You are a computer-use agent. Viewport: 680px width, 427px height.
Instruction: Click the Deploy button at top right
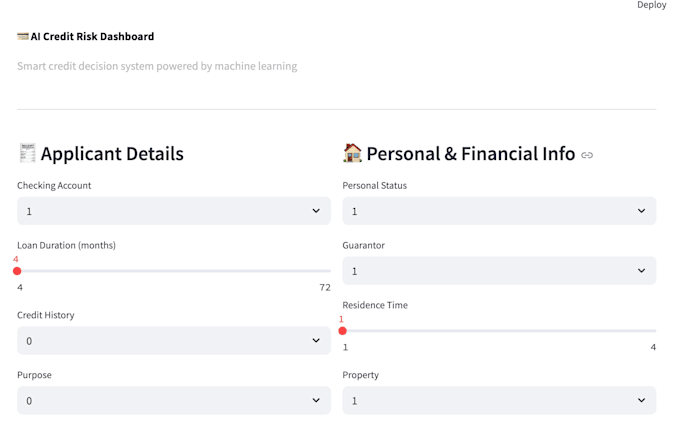651,5
